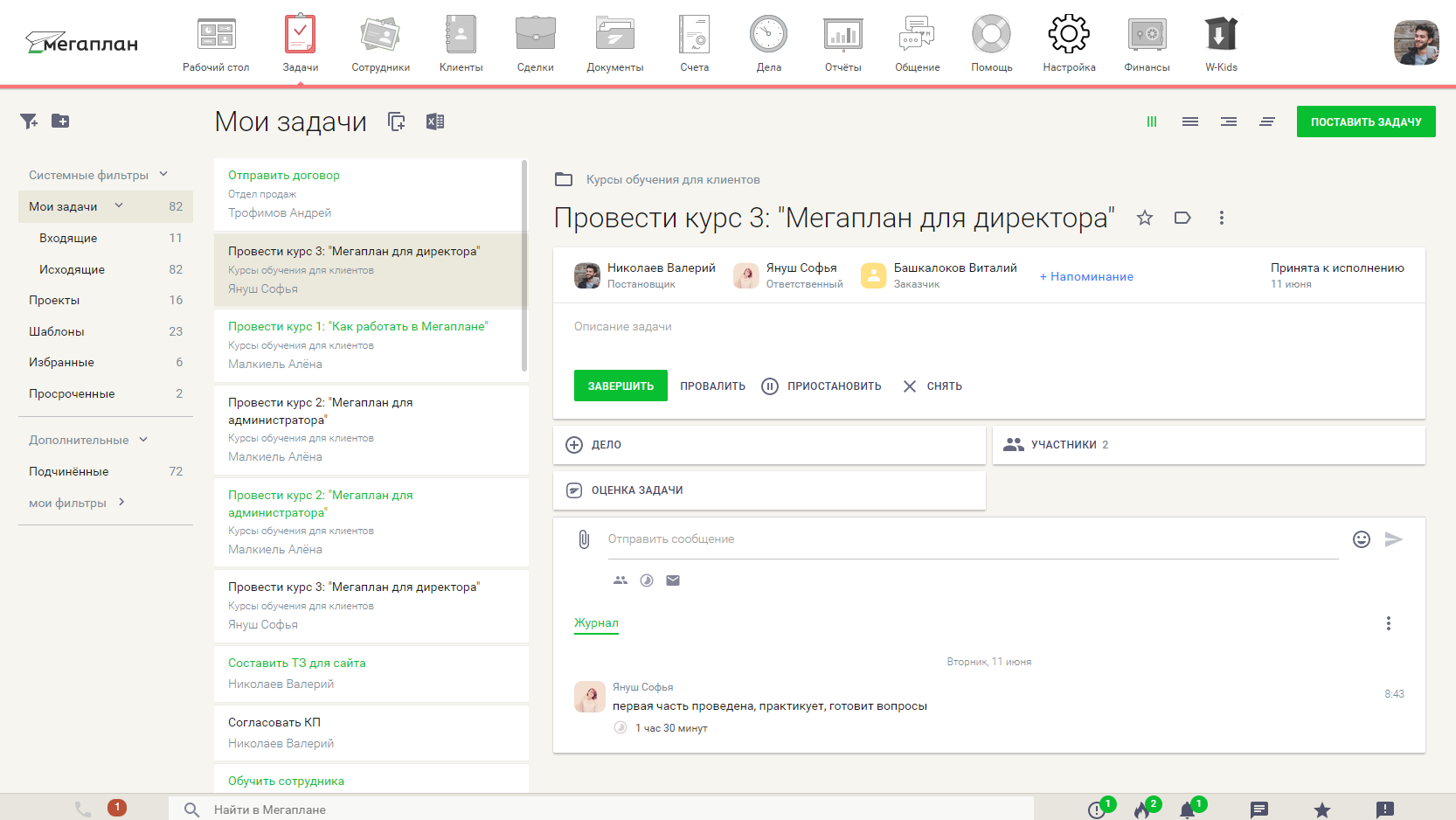Open the feedback exclamation icon in bottom bar

(1385, 810)
